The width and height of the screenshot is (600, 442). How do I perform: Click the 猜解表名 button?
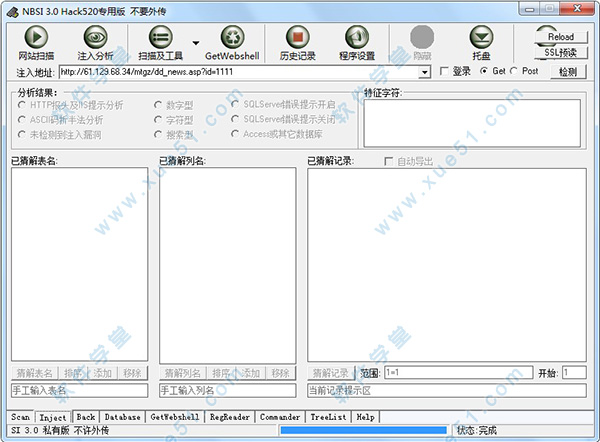click(34, 373)
